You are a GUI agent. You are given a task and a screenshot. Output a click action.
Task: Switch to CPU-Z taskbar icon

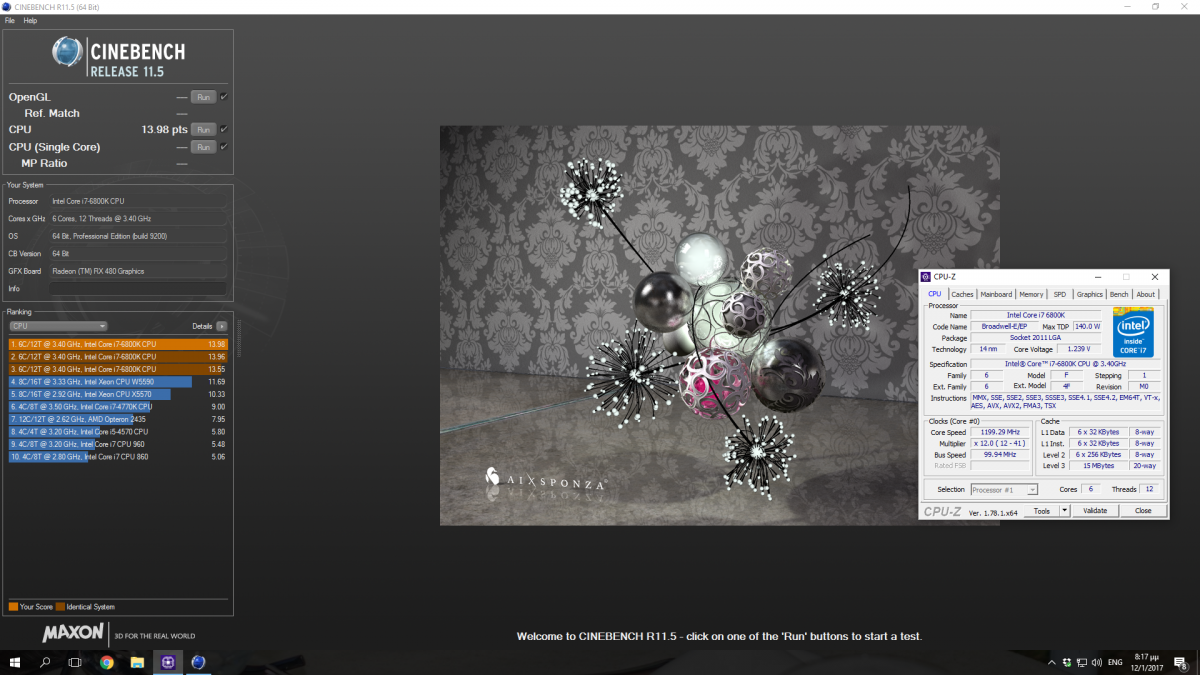coord(167,662)
